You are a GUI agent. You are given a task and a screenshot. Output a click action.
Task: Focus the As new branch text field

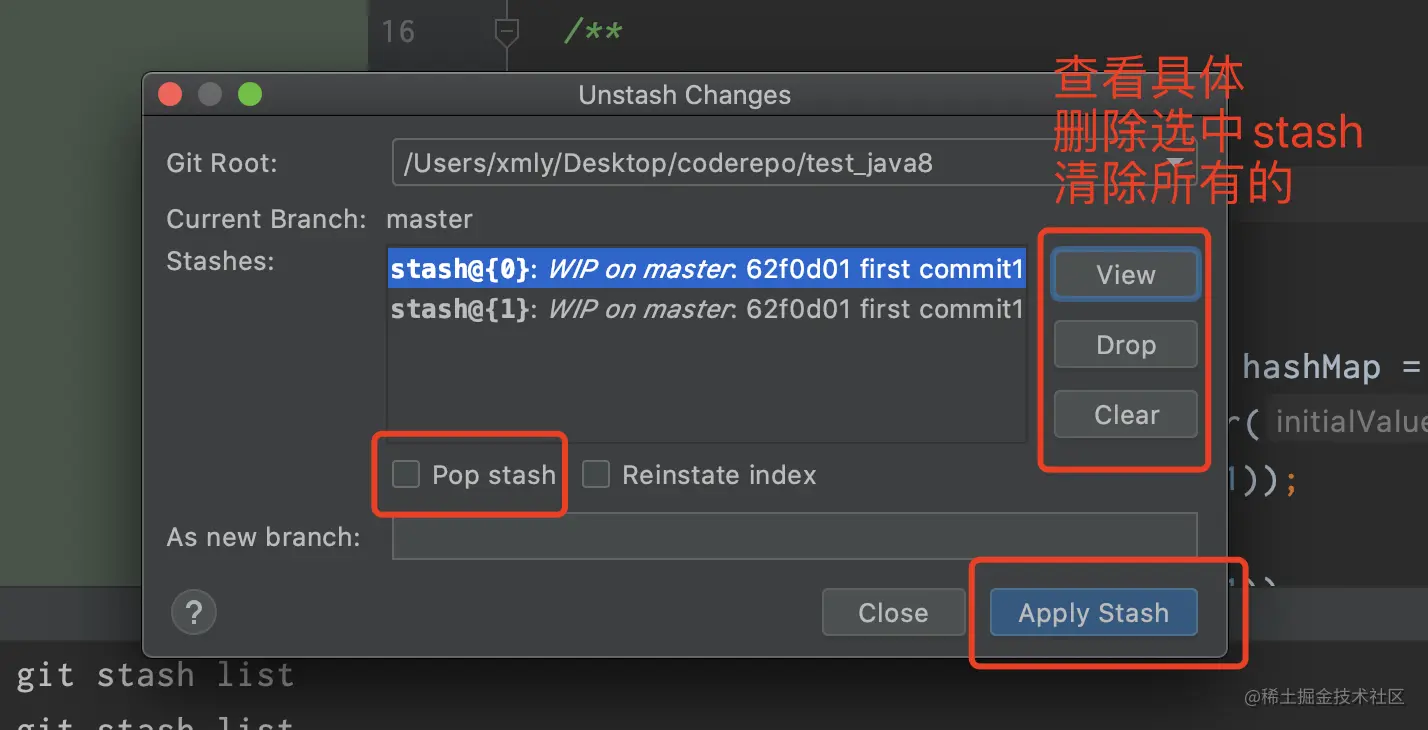click(794, 537)
